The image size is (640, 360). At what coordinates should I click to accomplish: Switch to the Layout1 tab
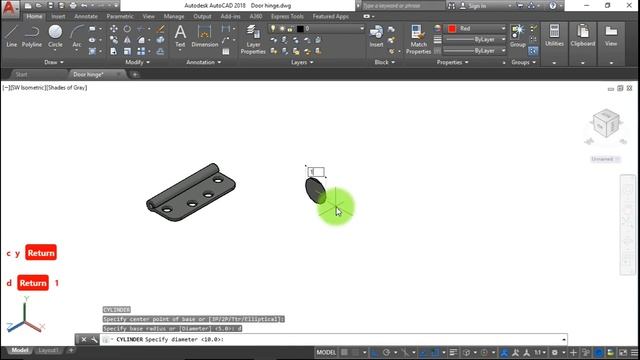49,350
